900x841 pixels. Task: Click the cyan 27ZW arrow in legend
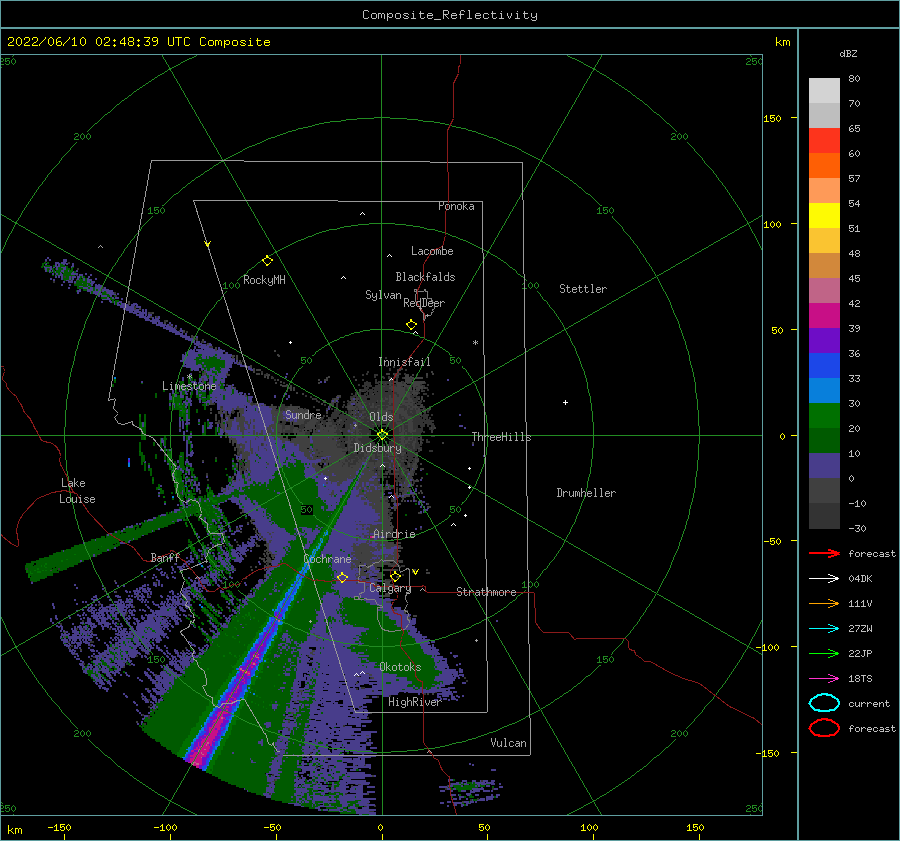pos(824,629)
